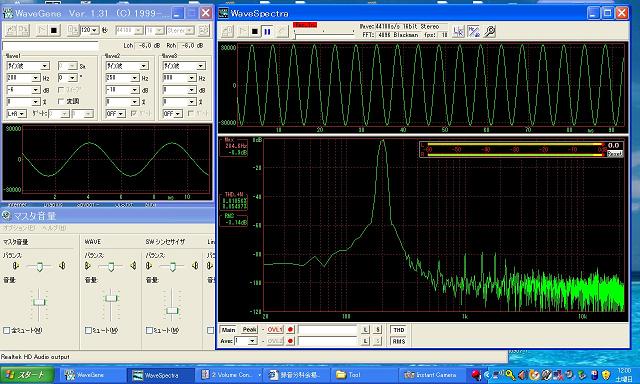Toggle the gate checkbox in Wave2
640x384 pixels.
(134, 113)
